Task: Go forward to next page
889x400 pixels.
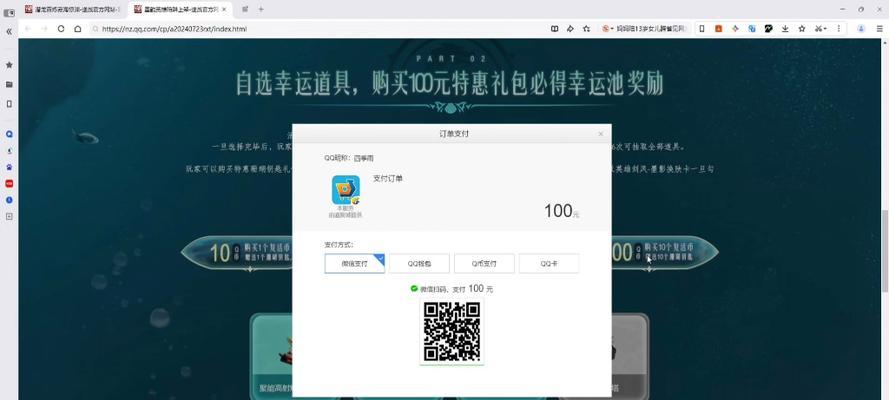Action: click(x=44, y=28)
